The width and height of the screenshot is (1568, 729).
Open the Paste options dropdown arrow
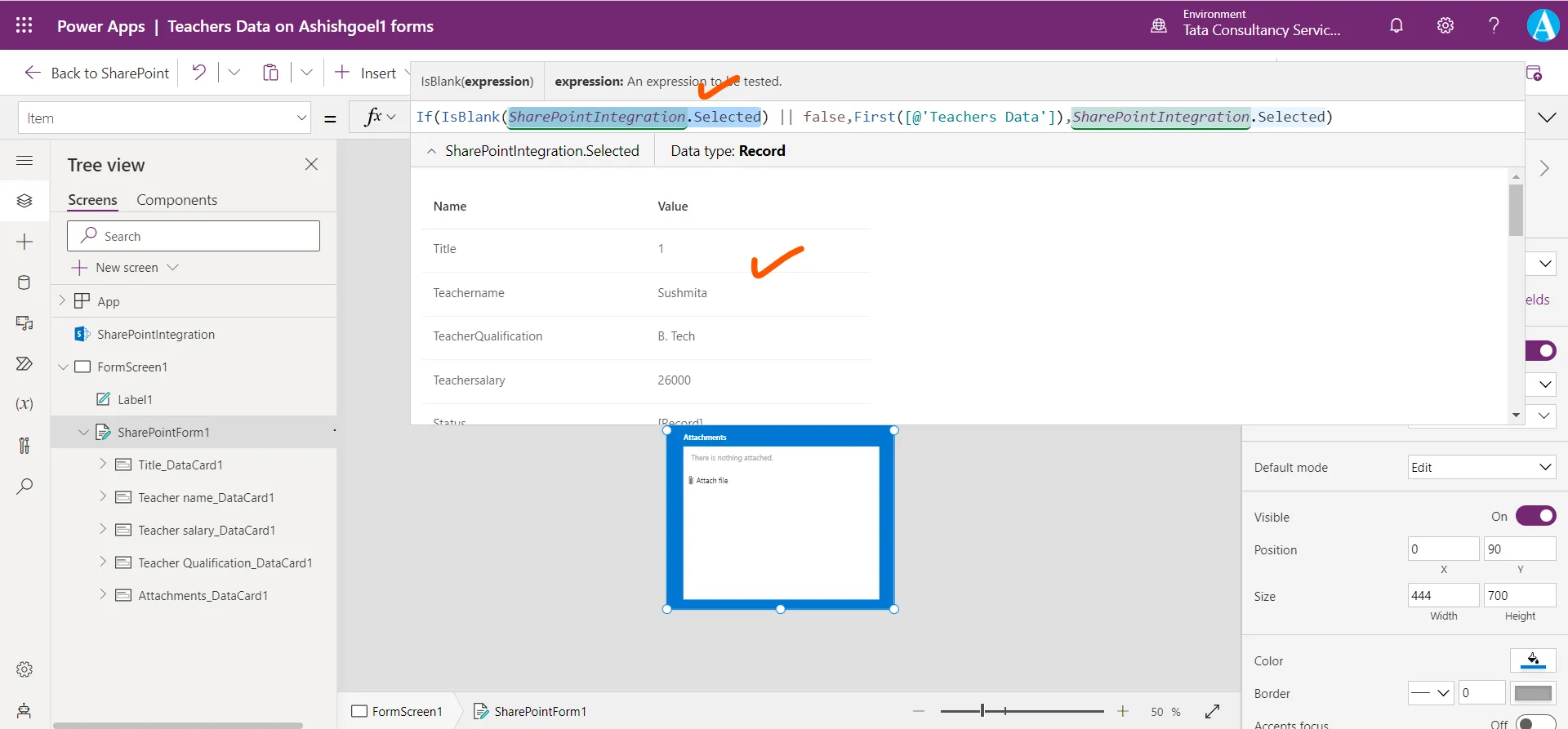click(x=306, y=73)
